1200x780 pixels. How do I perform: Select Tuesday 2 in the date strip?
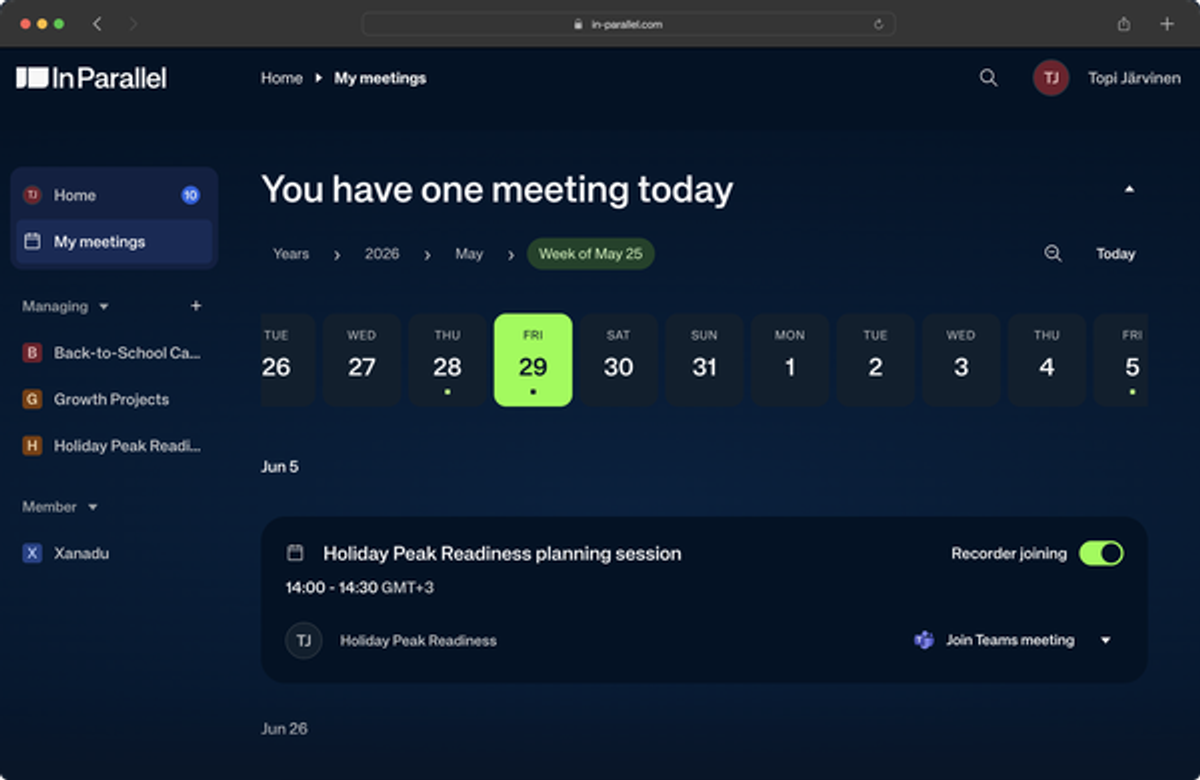pos(875,360)
